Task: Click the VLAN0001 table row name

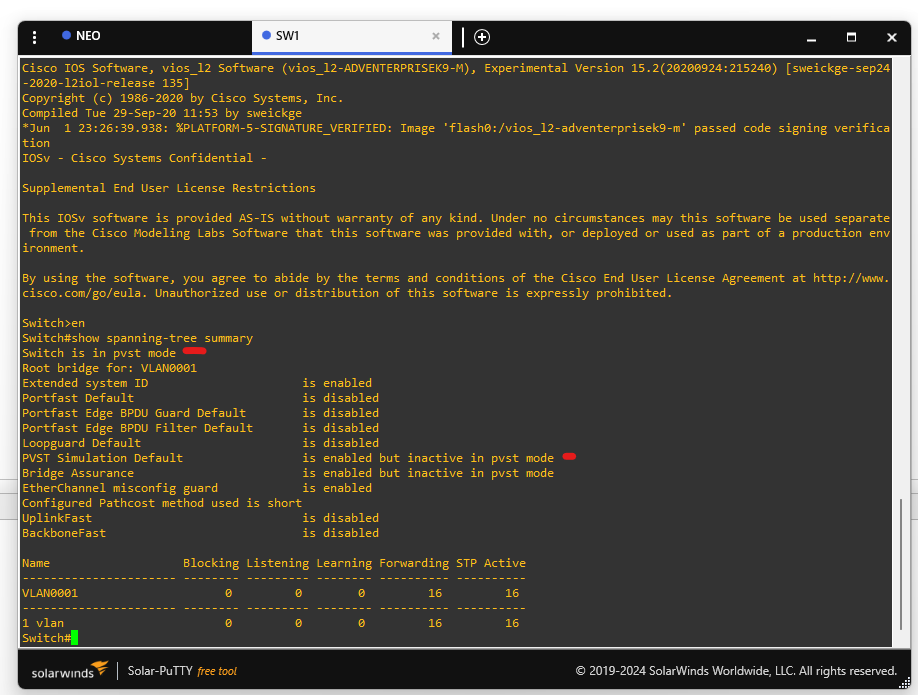Action: point(50,593)
